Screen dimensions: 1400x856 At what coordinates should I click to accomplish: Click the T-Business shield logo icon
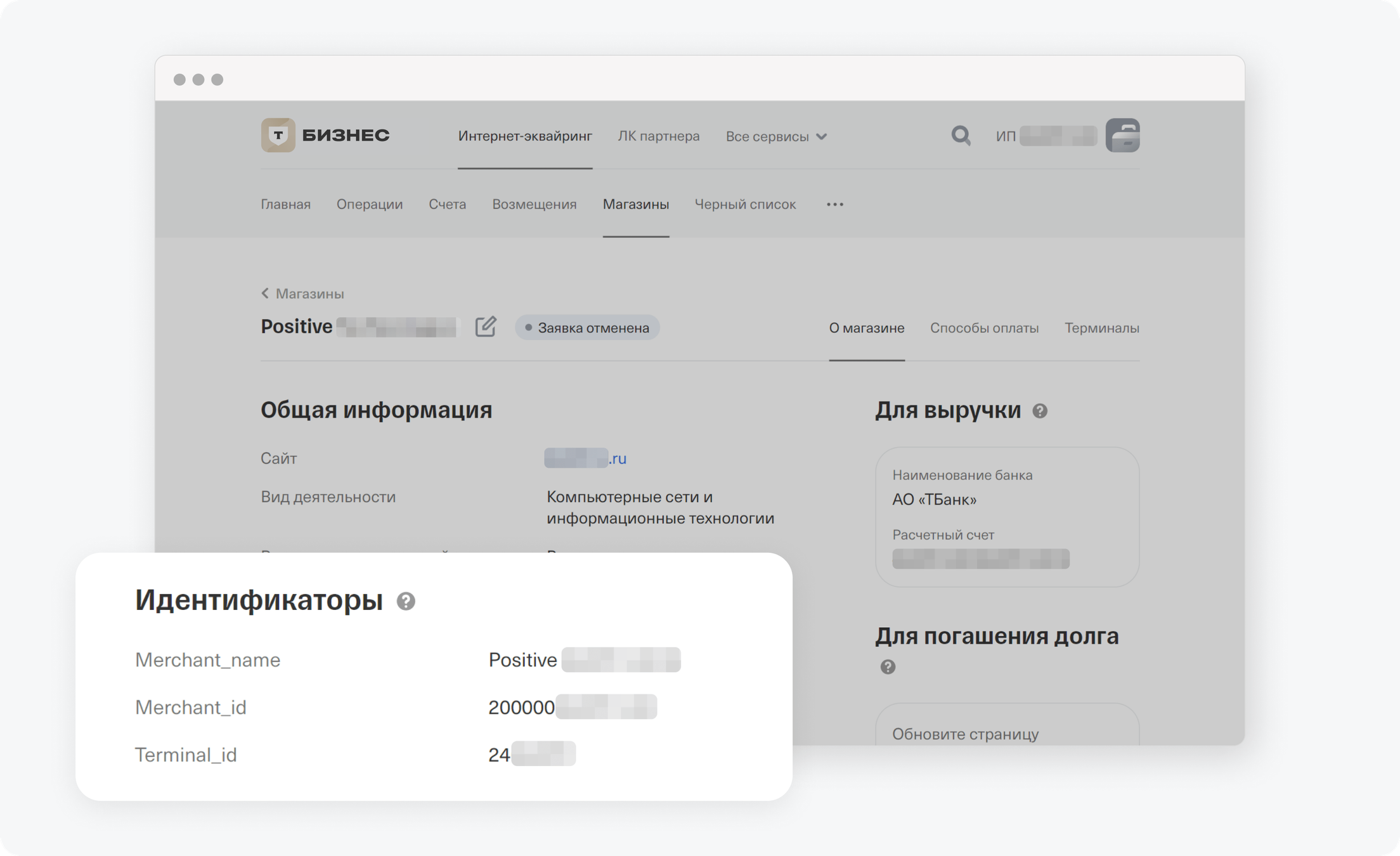click(x=278, y=135)
